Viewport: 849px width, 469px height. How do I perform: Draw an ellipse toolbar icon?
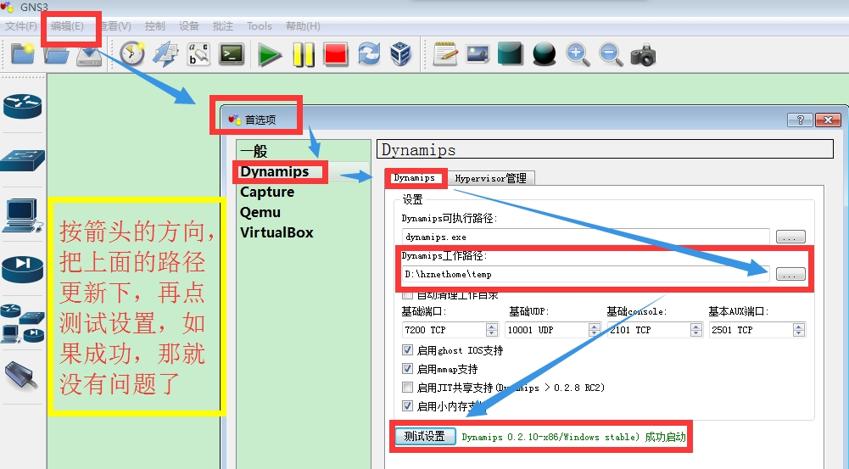point(544,54)
